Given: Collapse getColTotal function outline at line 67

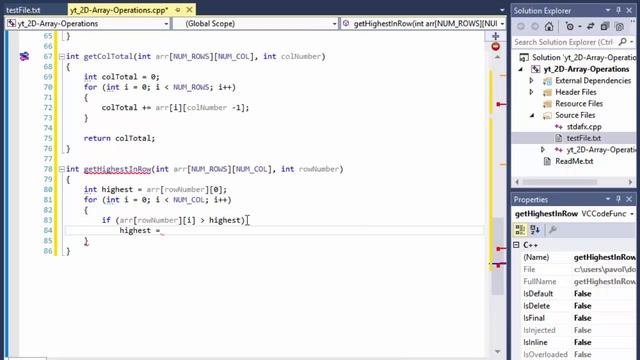Looking at the screenshot, I should tap(61, 56).
